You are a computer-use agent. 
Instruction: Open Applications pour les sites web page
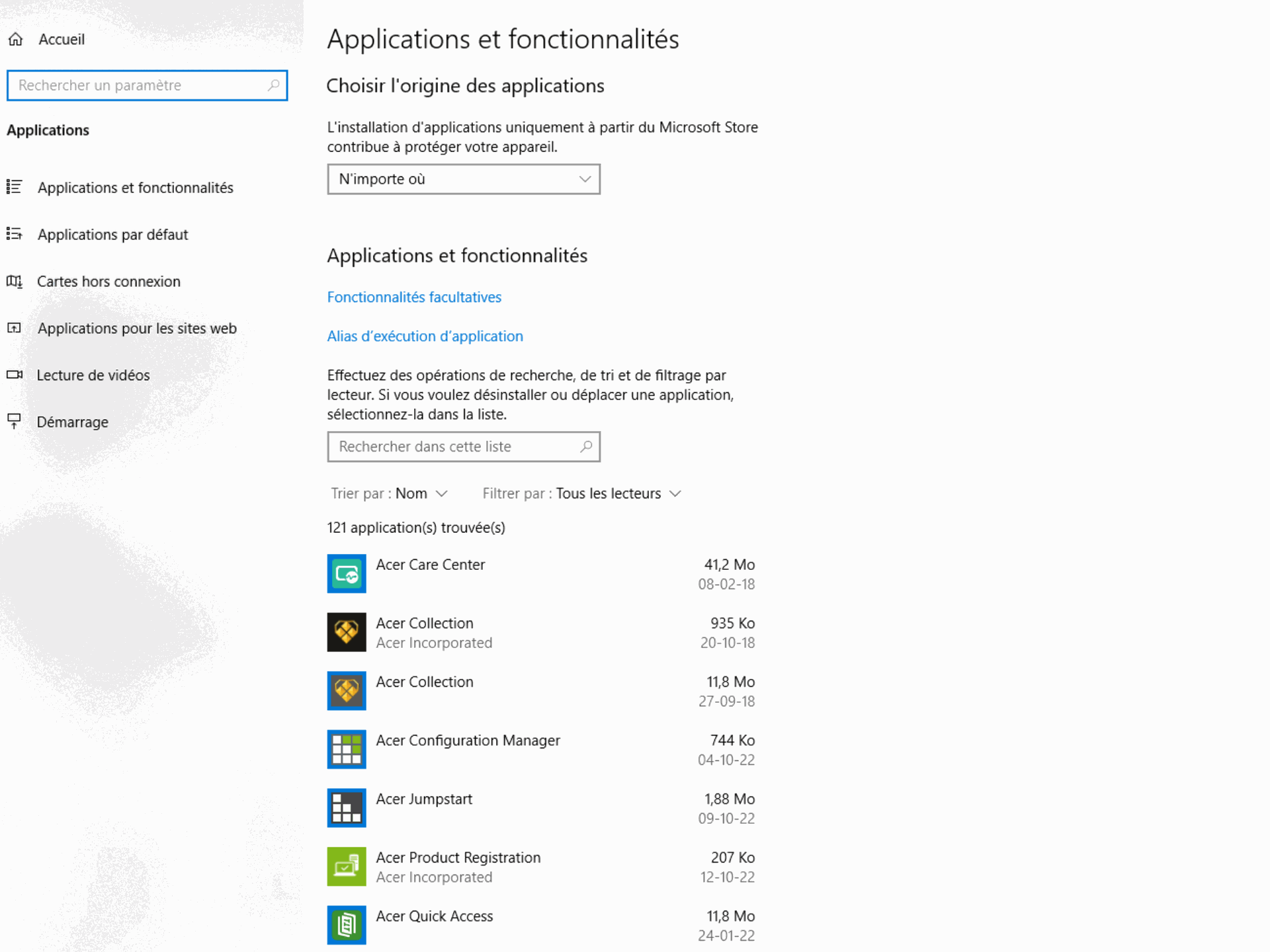[137, 329]
